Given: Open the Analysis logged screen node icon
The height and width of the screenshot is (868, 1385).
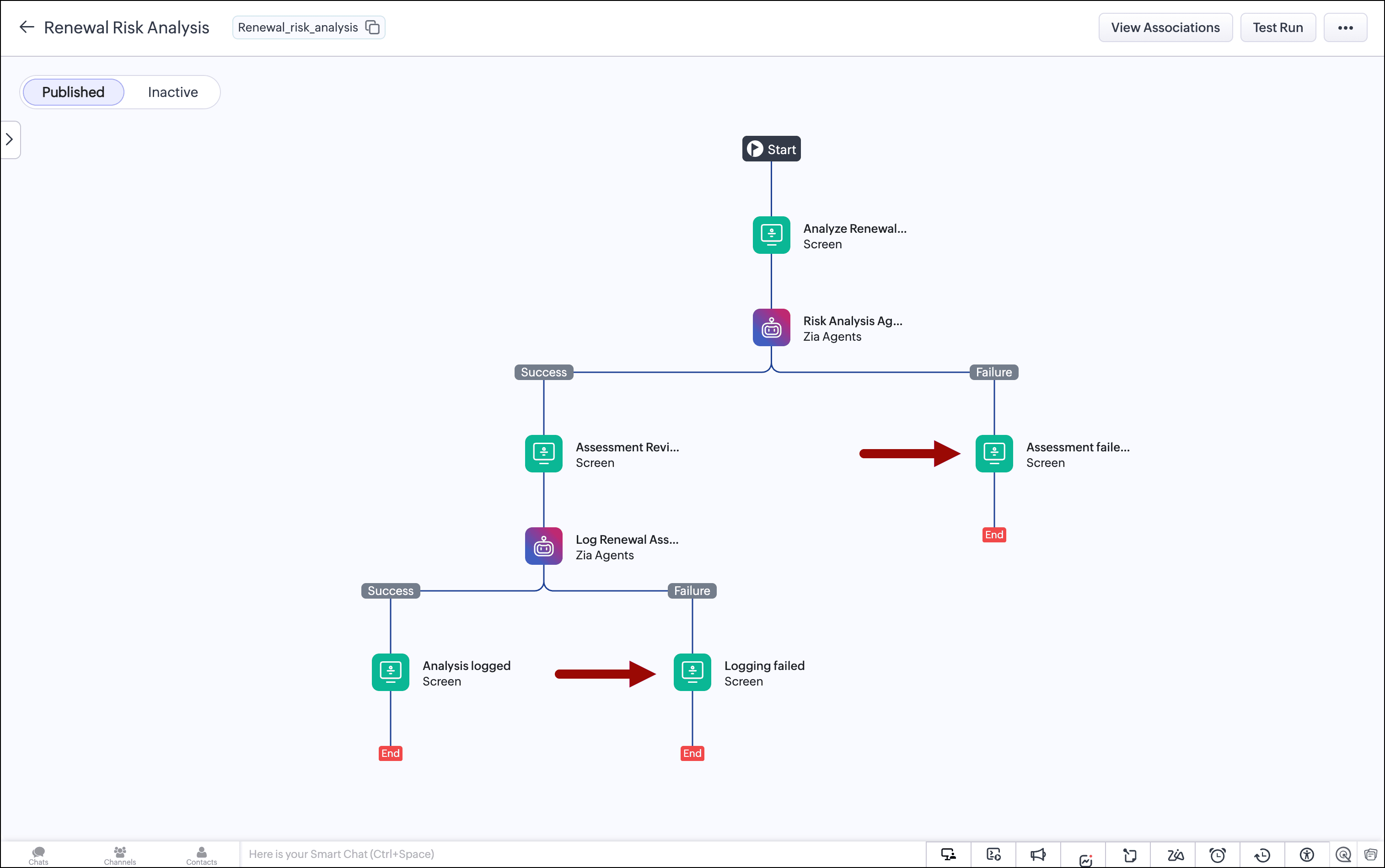Looking at the screenshot, I should (391, 672).
